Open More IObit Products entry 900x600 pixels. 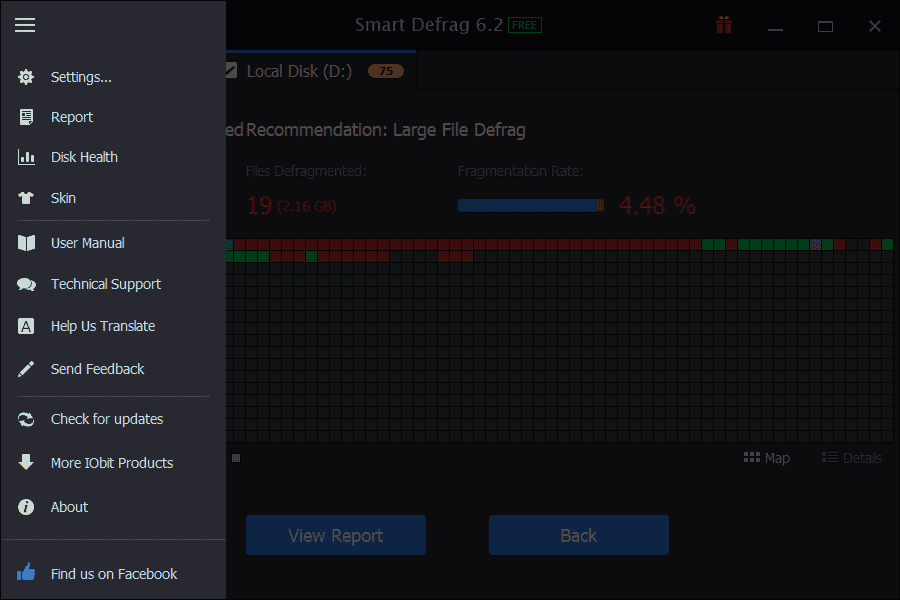113,463
